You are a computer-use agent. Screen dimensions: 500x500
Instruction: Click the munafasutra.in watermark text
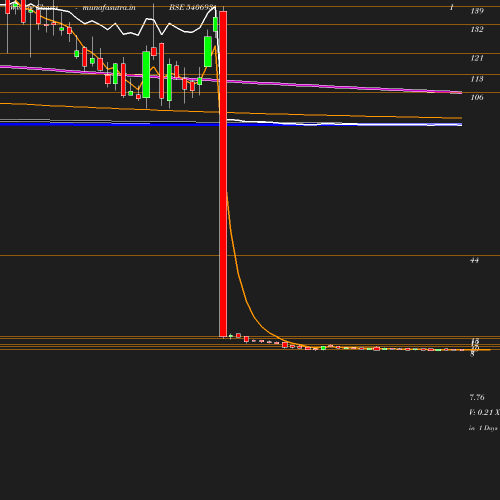tap(109, 8)
